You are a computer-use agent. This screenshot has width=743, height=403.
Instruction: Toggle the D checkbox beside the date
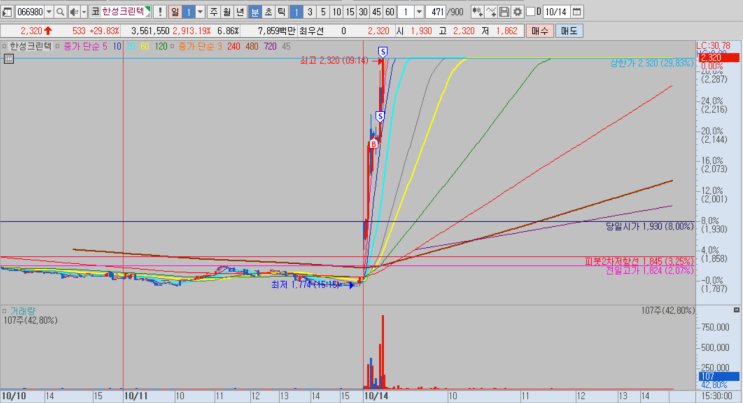pos(531,11)
